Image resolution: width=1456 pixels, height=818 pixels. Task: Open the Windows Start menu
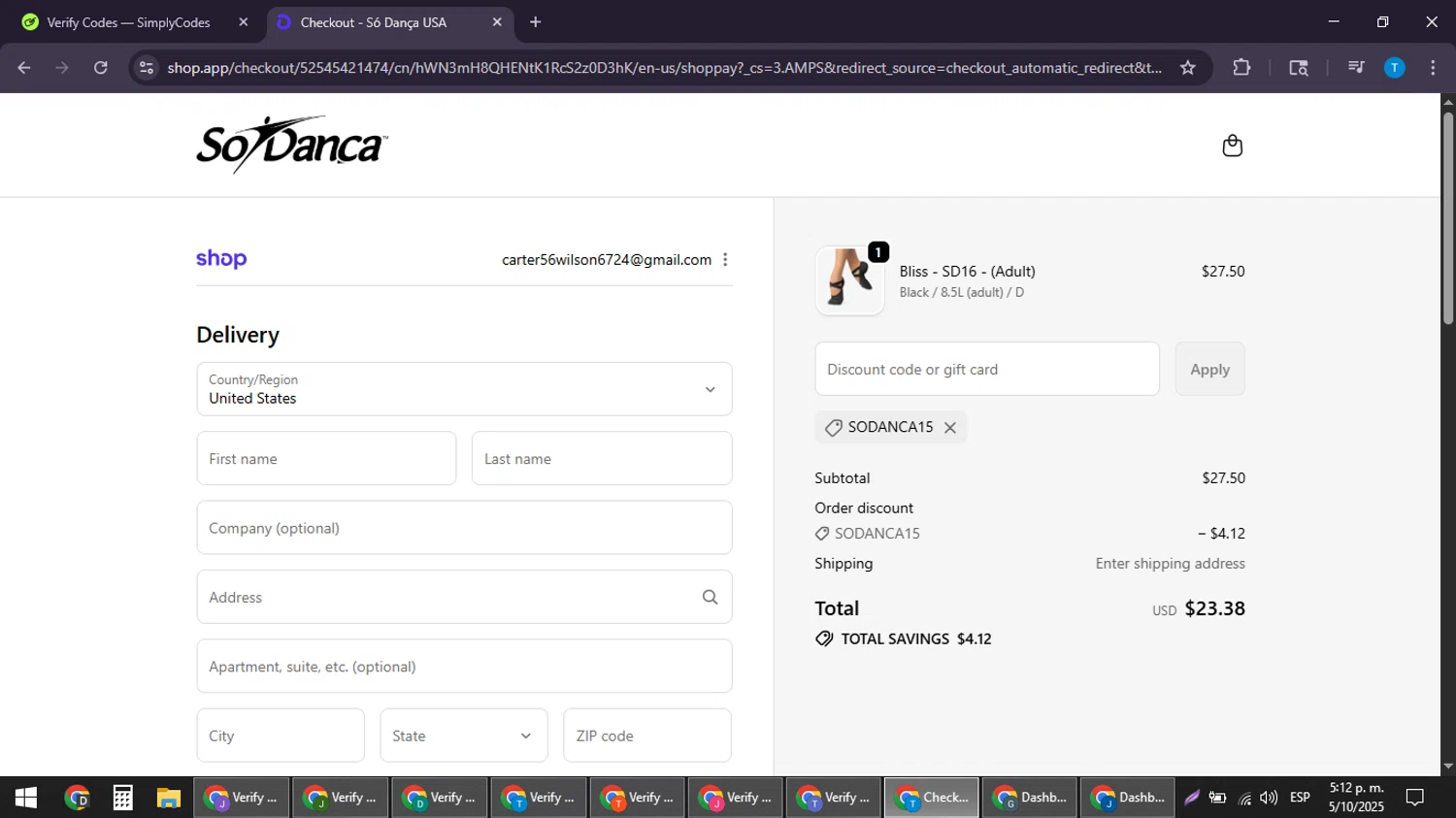tap(25, 798)
